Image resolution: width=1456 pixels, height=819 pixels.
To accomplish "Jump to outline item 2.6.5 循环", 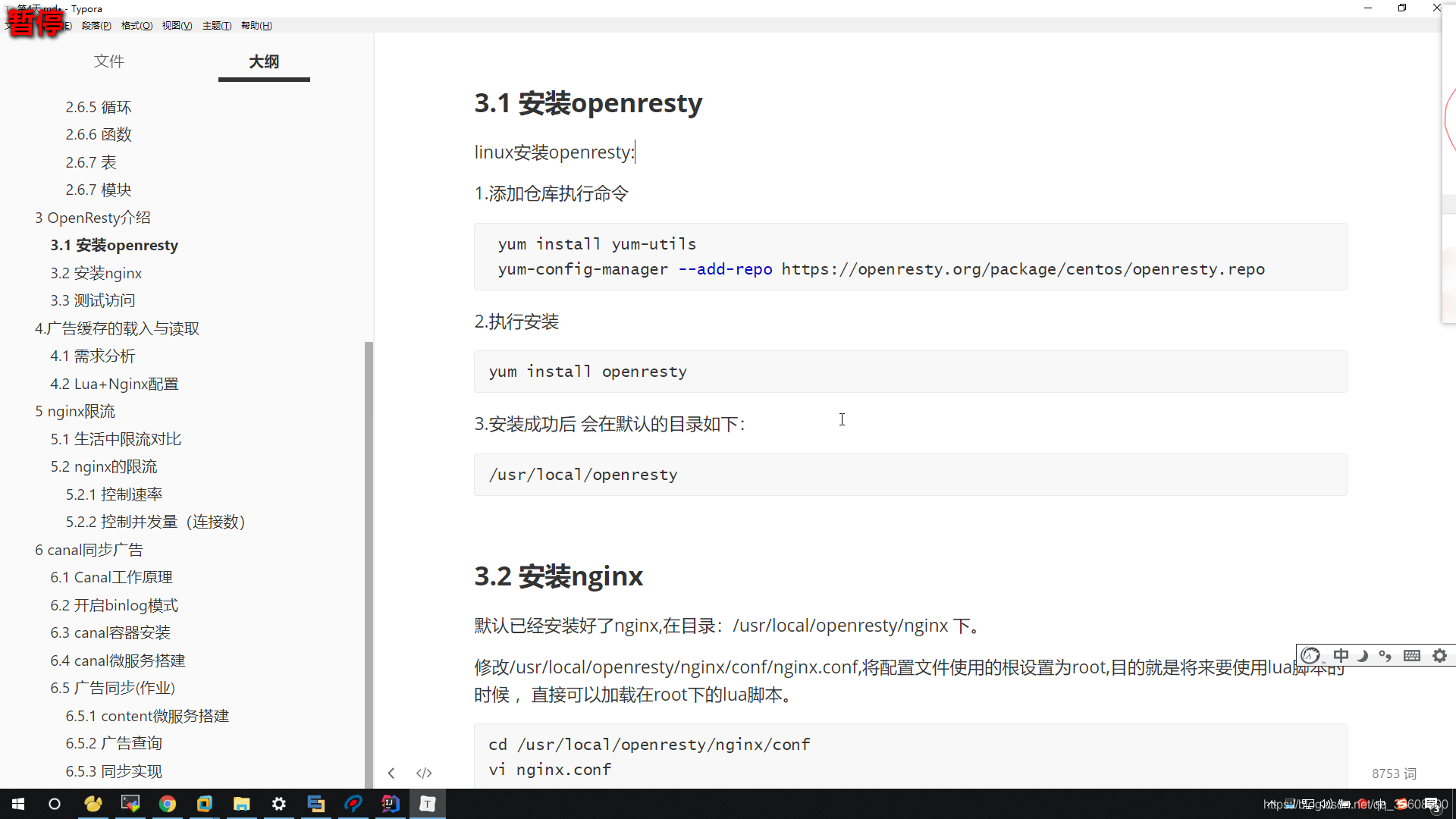I will pos(99,107).
